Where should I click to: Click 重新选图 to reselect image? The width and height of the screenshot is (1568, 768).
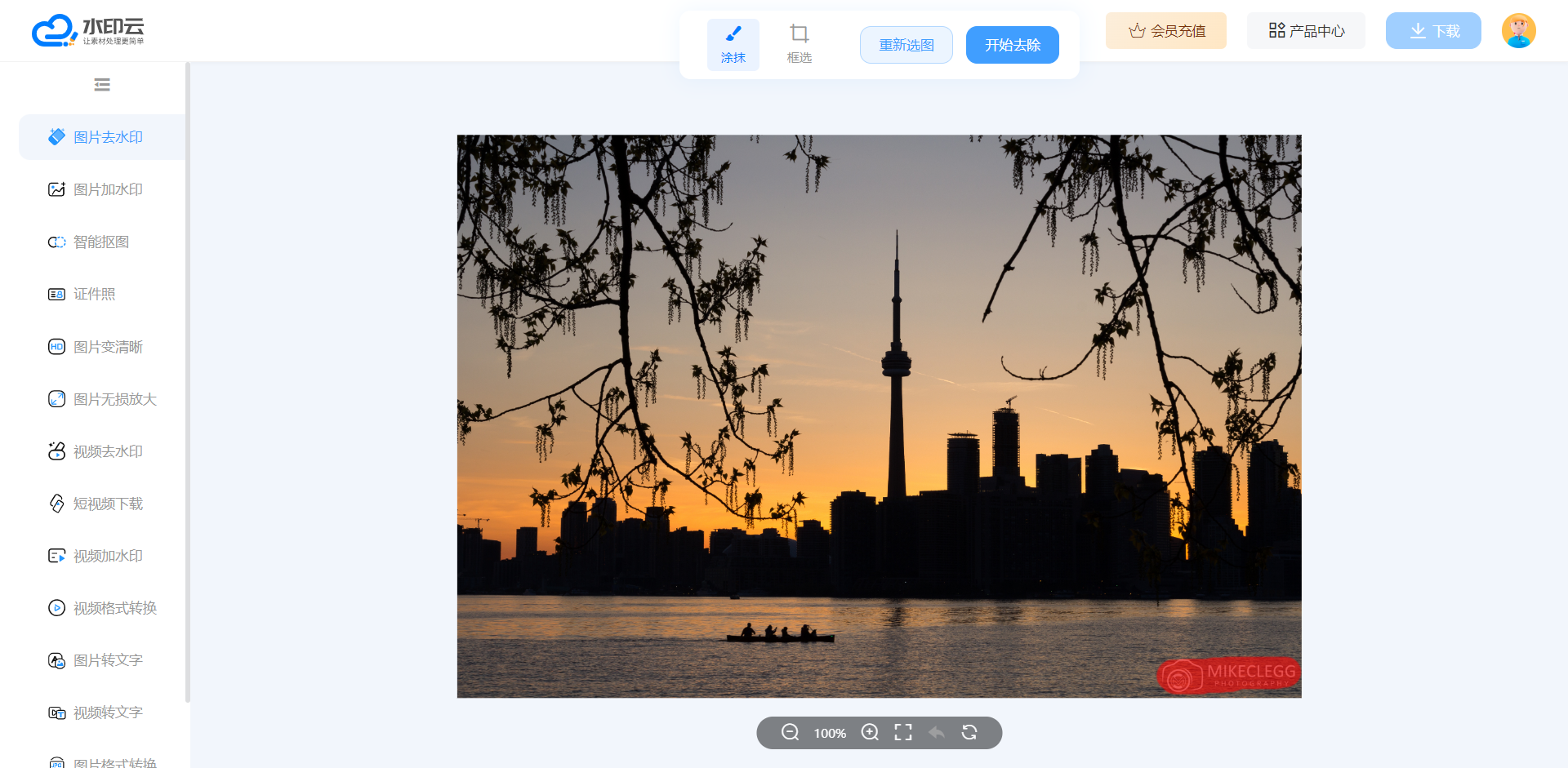pyautogui.click(x=906, y=45)
